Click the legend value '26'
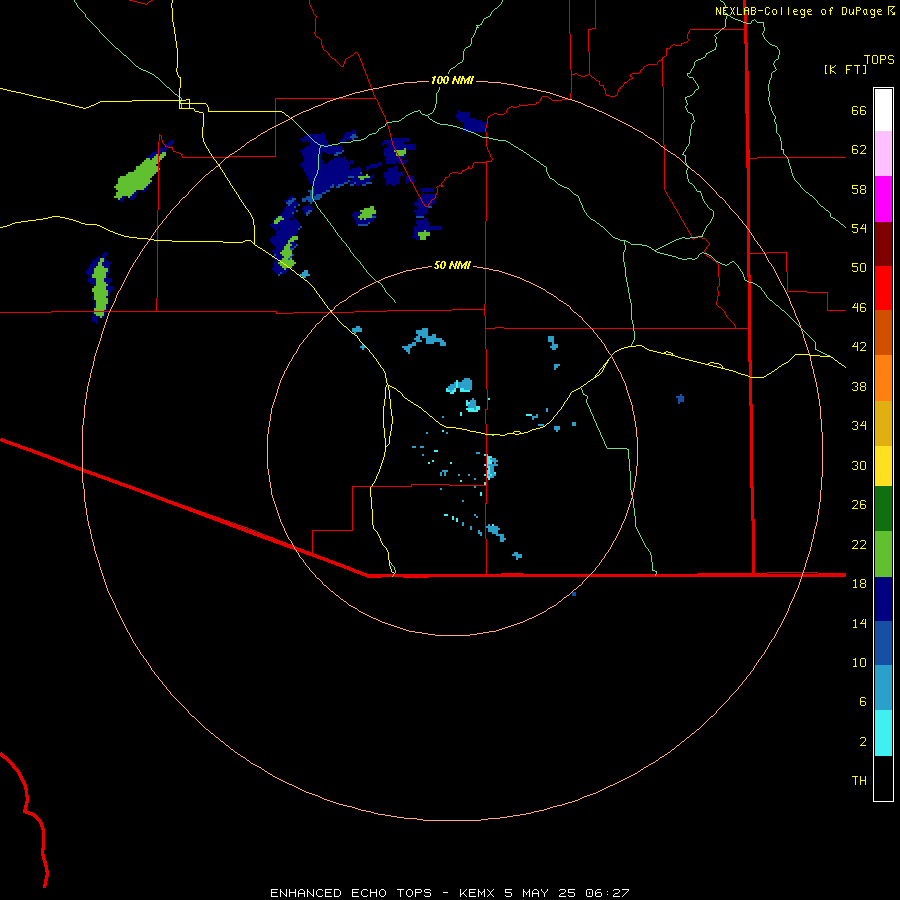 859,505
